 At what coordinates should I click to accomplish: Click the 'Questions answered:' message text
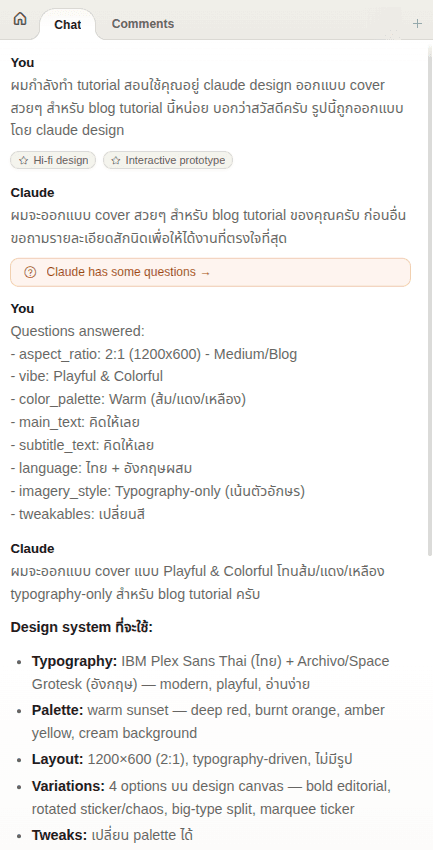tap(77, 331)
